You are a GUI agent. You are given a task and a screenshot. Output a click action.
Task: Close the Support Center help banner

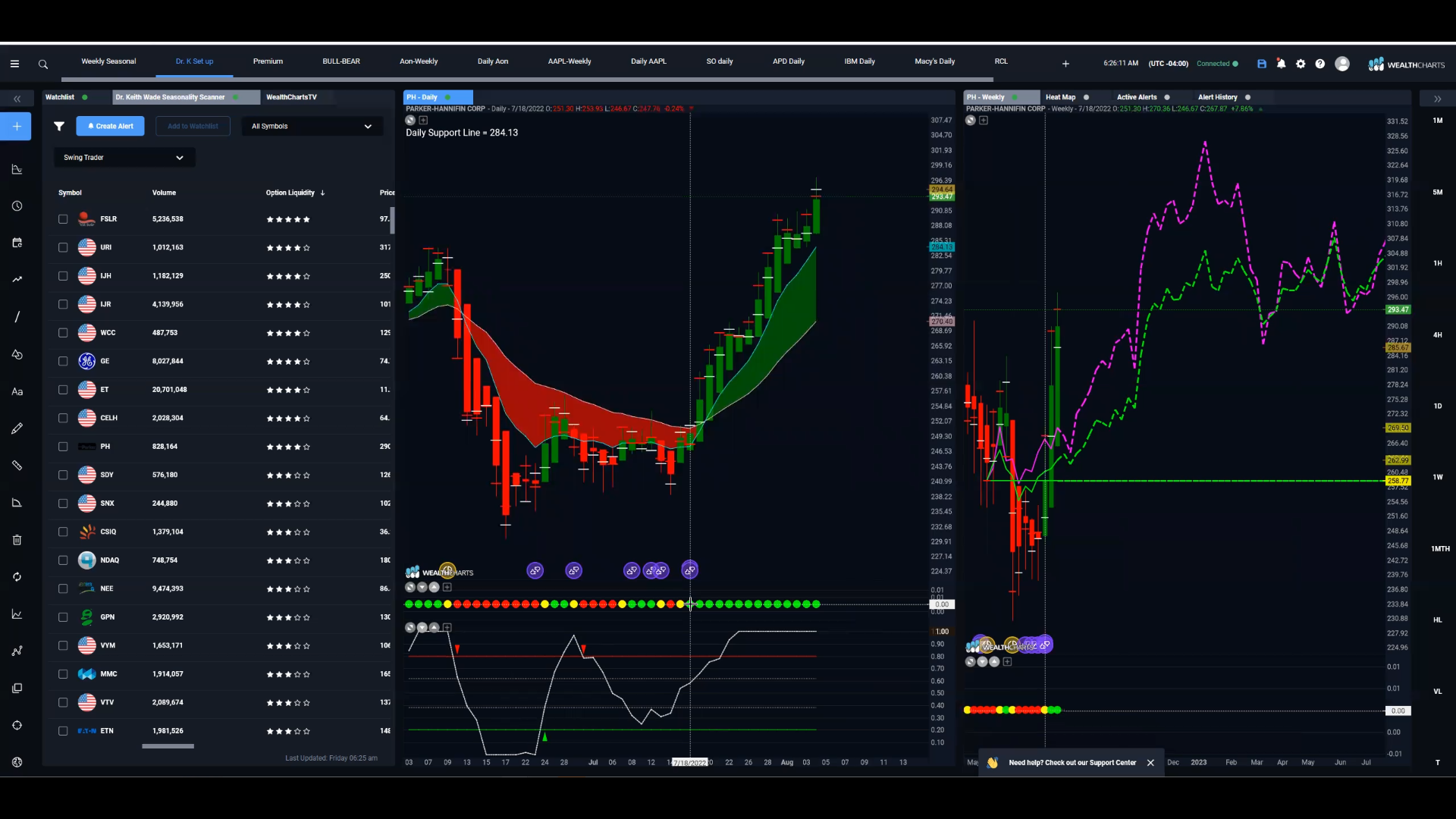pyautogui.click(x=1150, y=763)
